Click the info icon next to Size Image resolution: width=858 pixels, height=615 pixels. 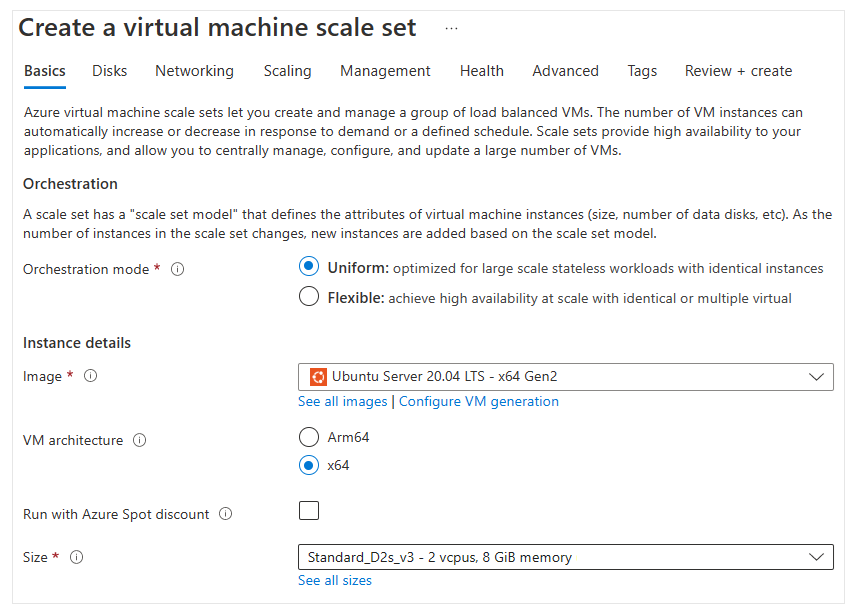click(x=77, y=557)
